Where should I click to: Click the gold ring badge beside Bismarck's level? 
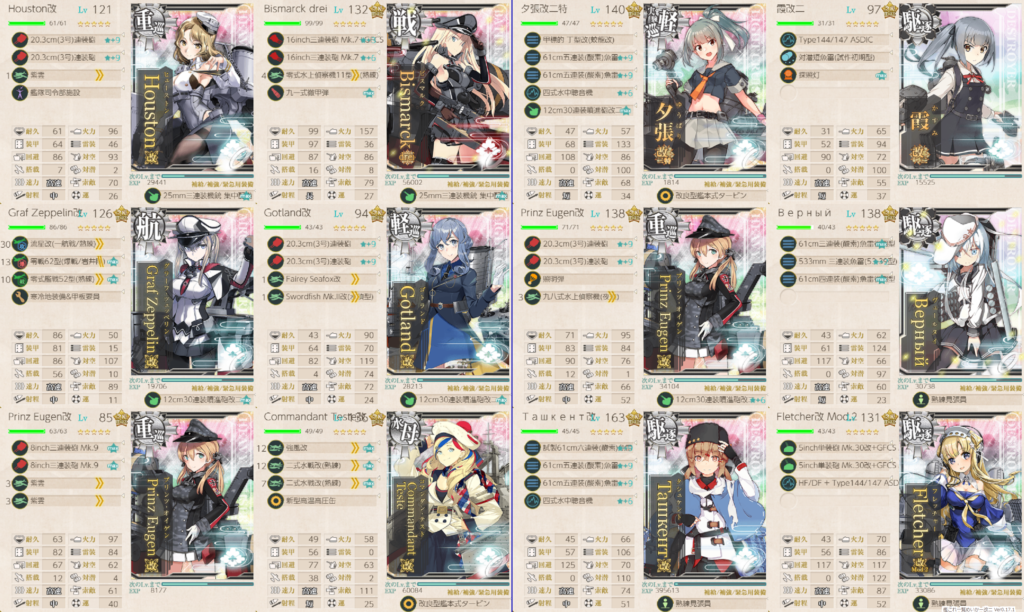point(377,10)
